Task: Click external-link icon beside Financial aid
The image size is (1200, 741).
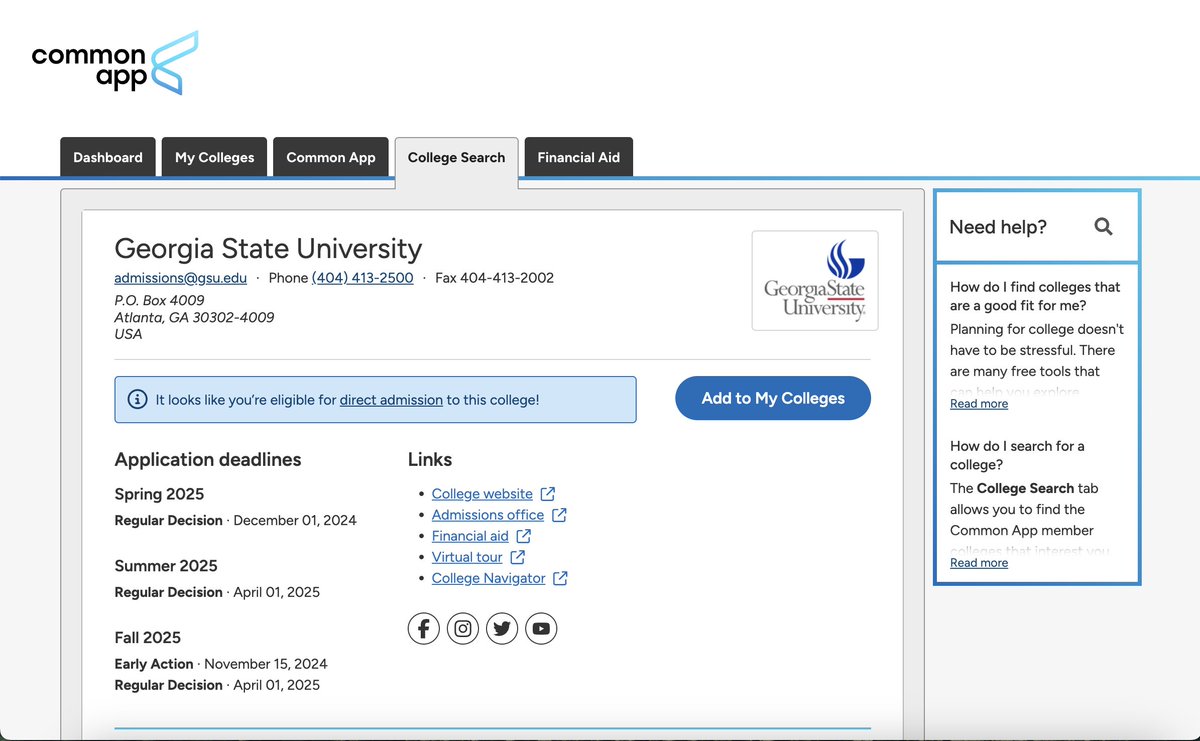Action: point(524,536)
